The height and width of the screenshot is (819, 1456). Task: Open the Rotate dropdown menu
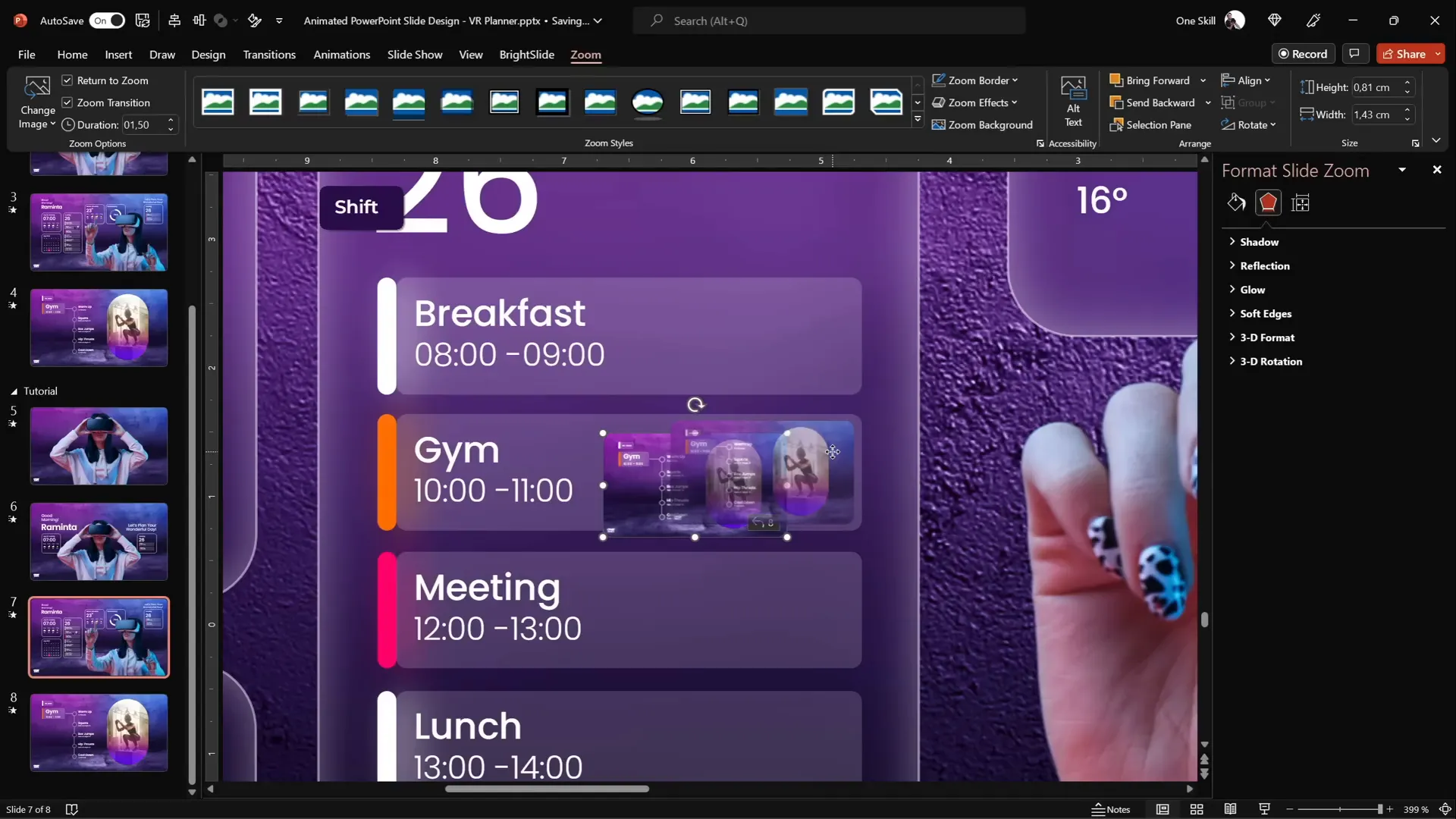[1249, 124]
